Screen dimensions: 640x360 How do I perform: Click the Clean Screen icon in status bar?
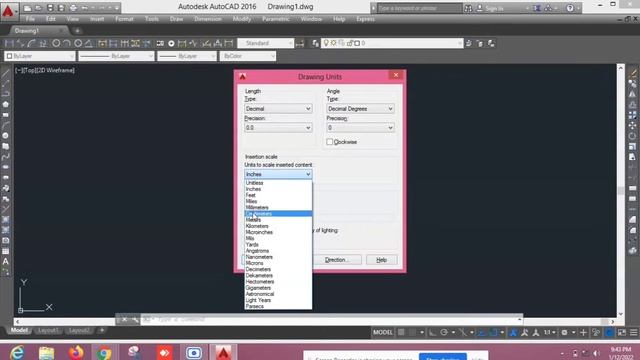pos(622,333)
